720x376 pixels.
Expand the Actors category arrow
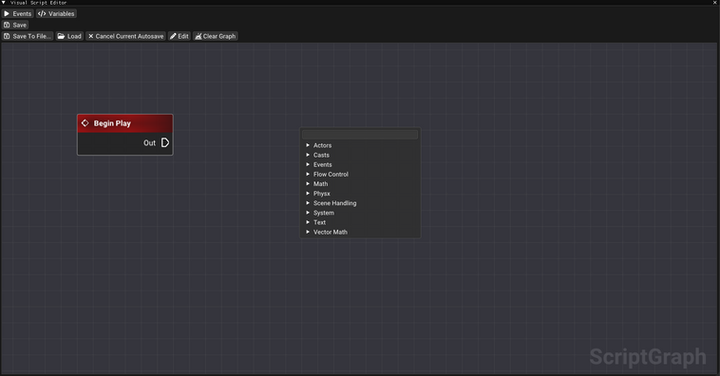(308, 145)
